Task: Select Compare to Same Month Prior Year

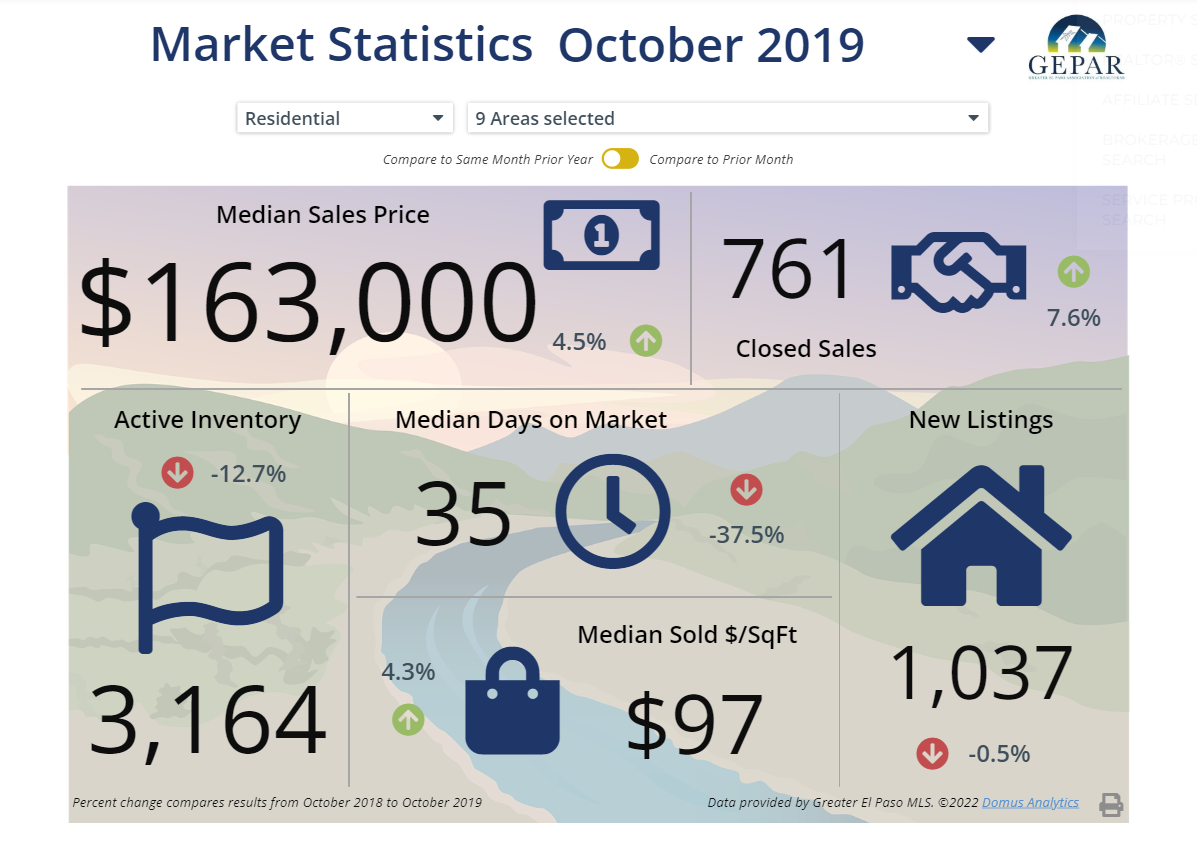Action: point(487,160)
